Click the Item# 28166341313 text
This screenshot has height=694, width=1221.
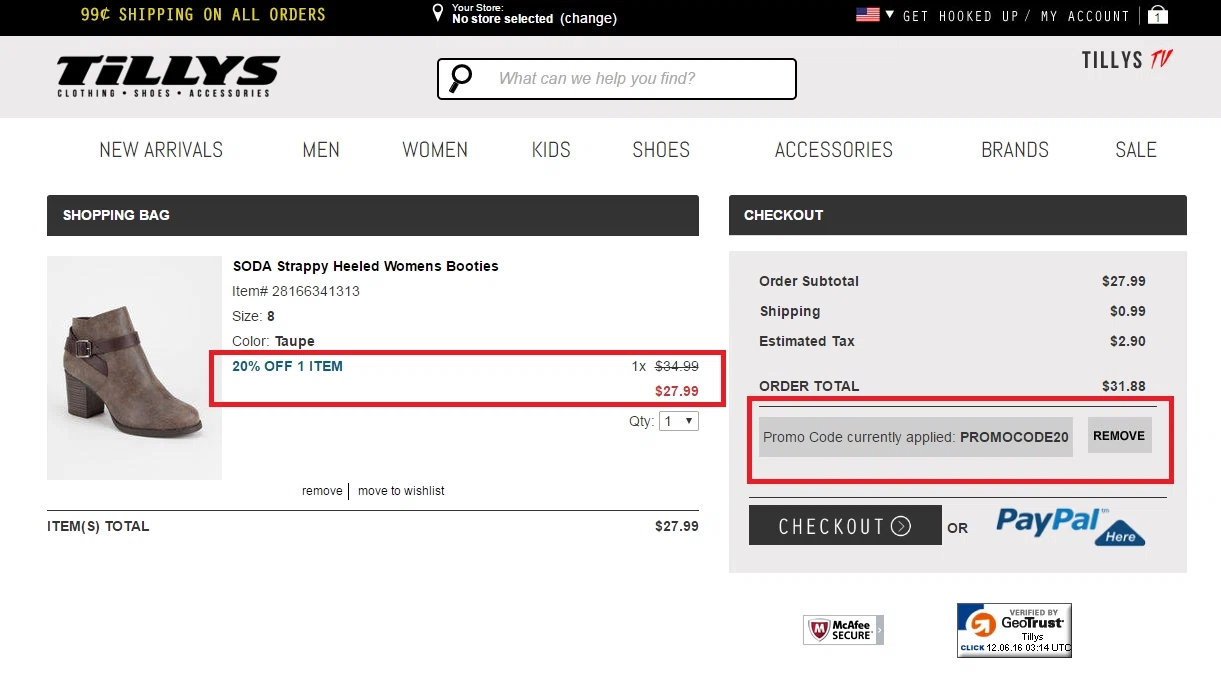[x=296, y=291]
